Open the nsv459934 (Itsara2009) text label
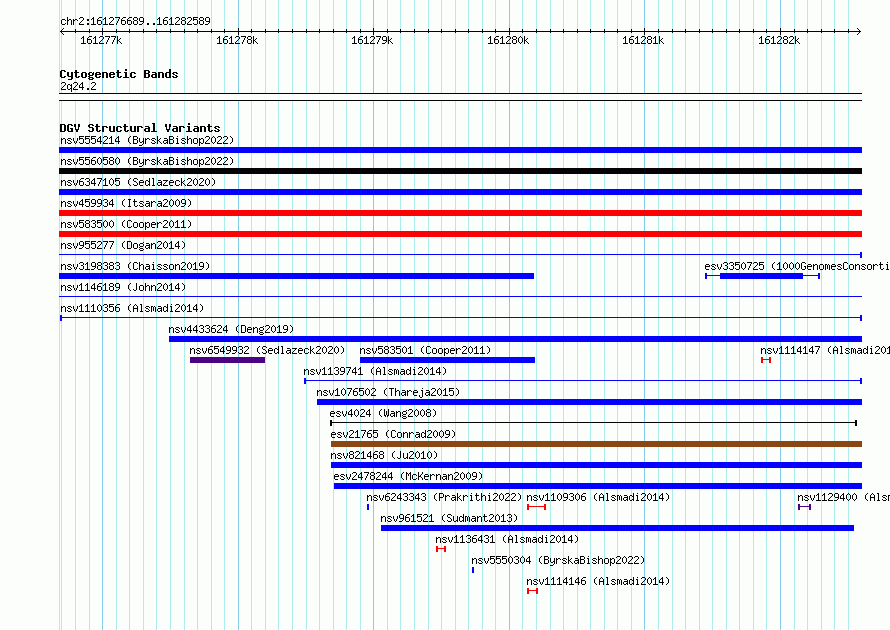The image size is (890, 630). (x=126, y=203)
